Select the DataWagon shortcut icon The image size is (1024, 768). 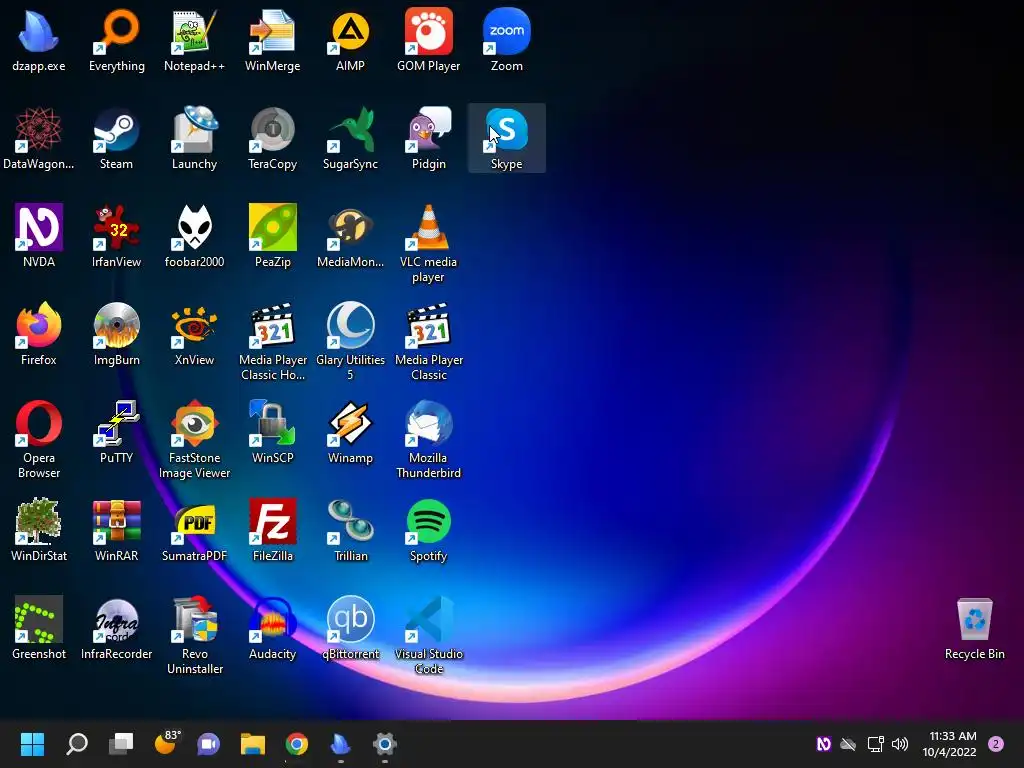coord(39,137)
